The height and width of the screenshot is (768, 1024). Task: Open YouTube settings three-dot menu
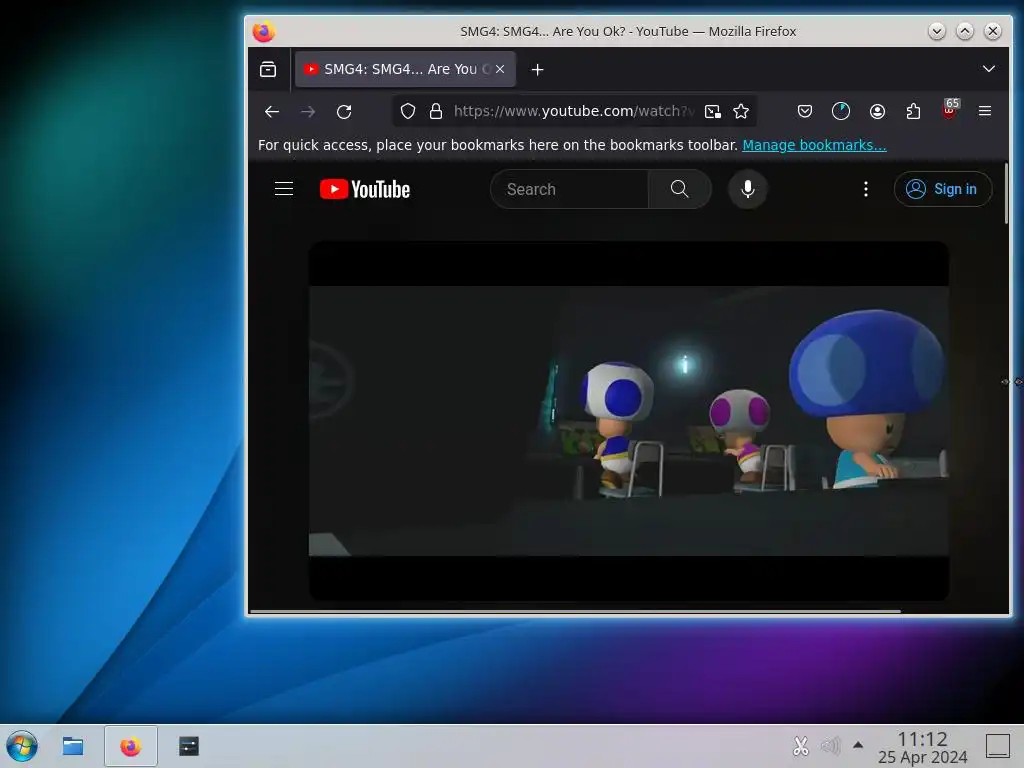coord(866,189)
